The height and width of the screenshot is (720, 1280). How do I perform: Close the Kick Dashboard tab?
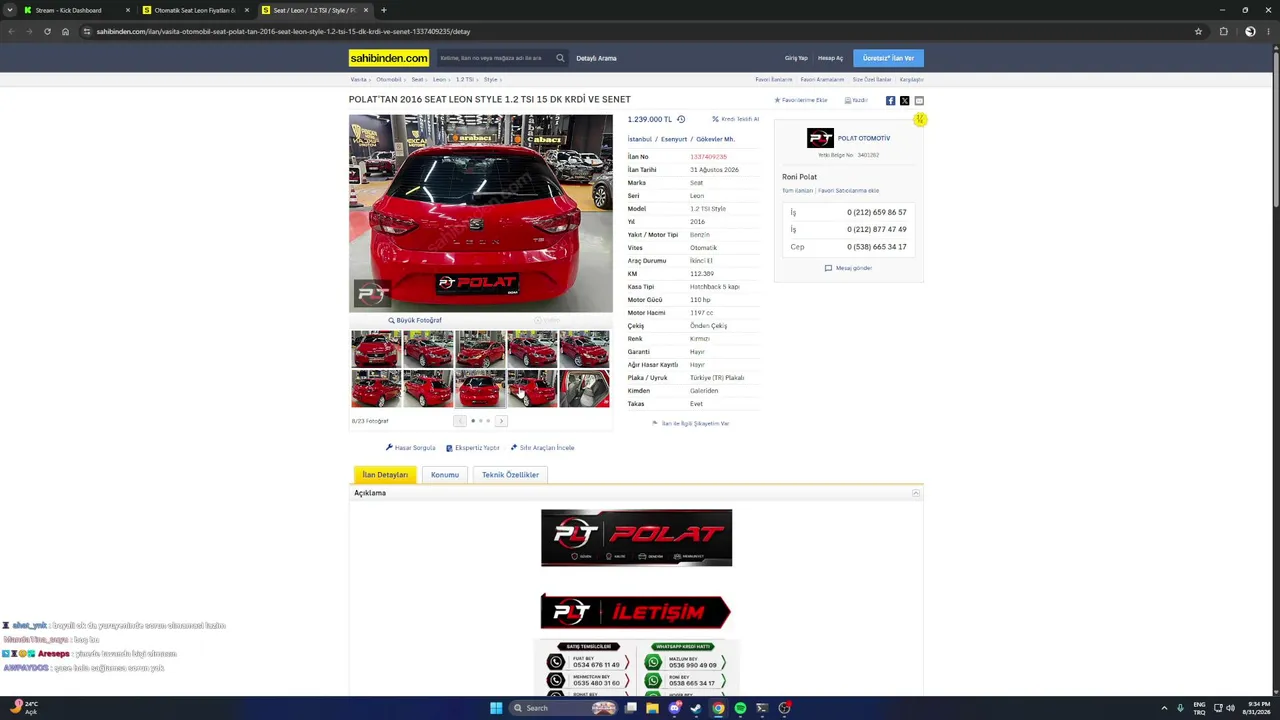128,10
